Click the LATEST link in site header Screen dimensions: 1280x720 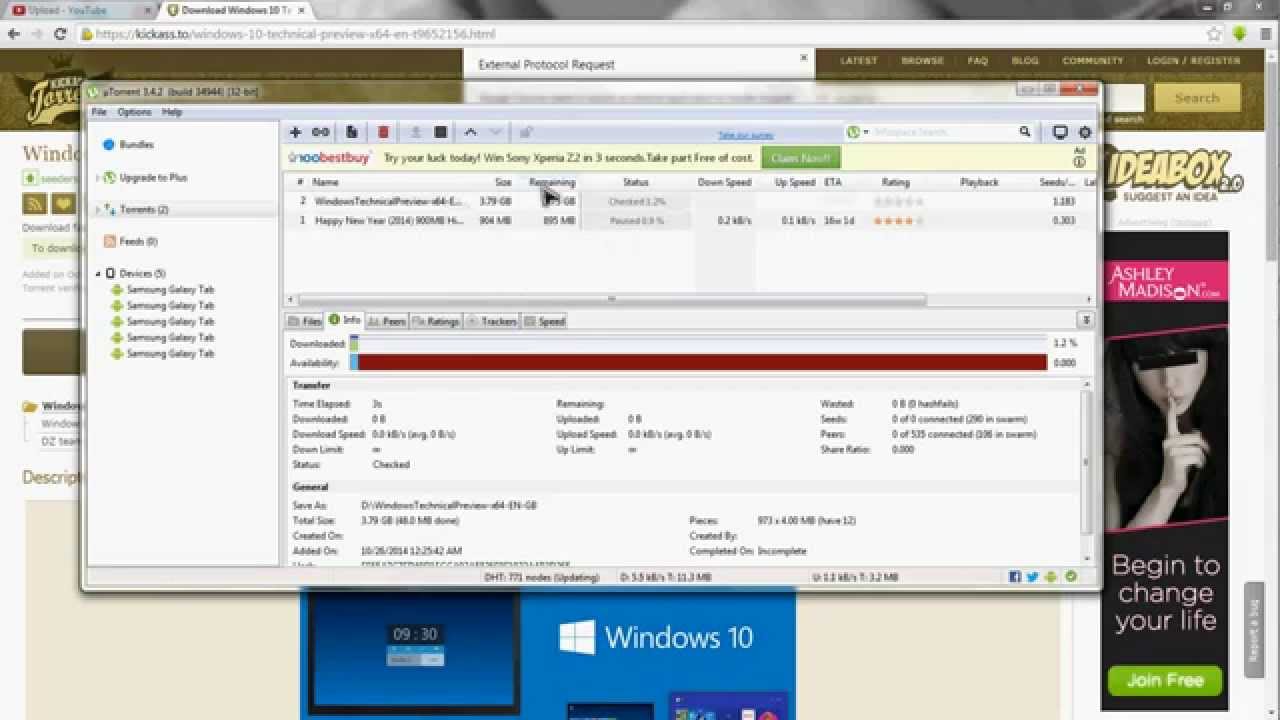click(x=858, y=60)
